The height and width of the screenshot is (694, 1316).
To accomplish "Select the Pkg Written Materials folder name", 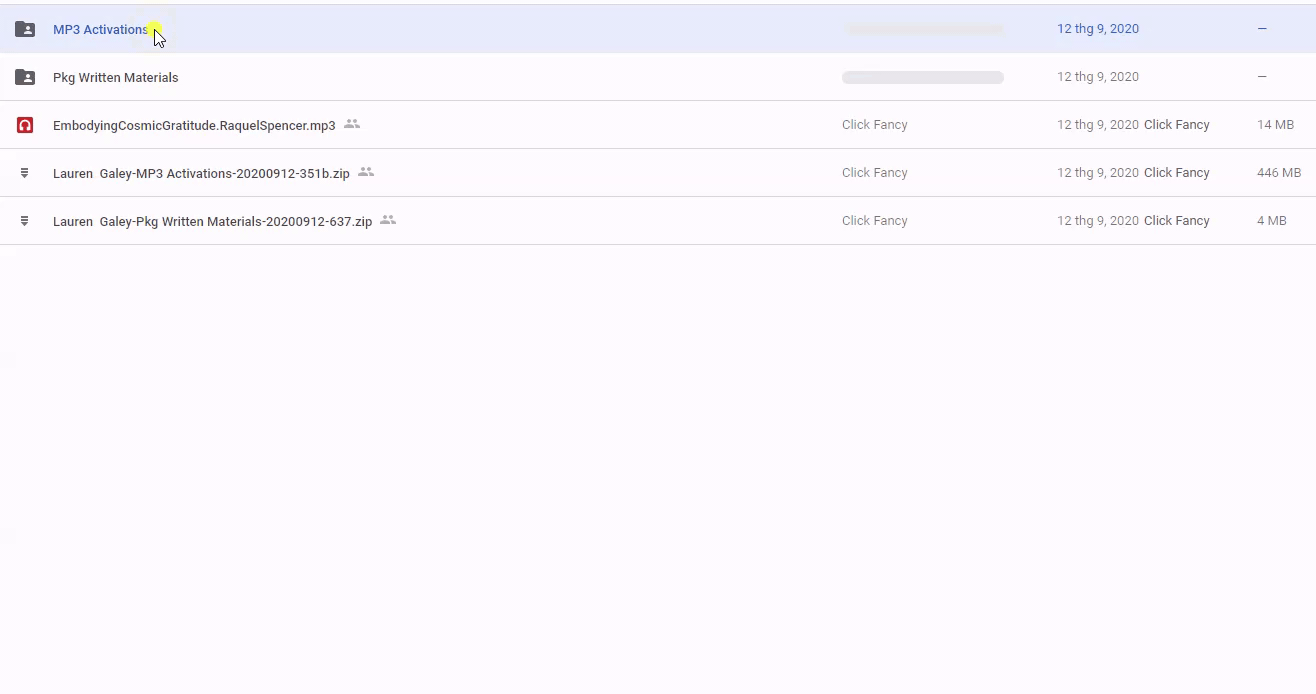I will [x=115, y=77].
